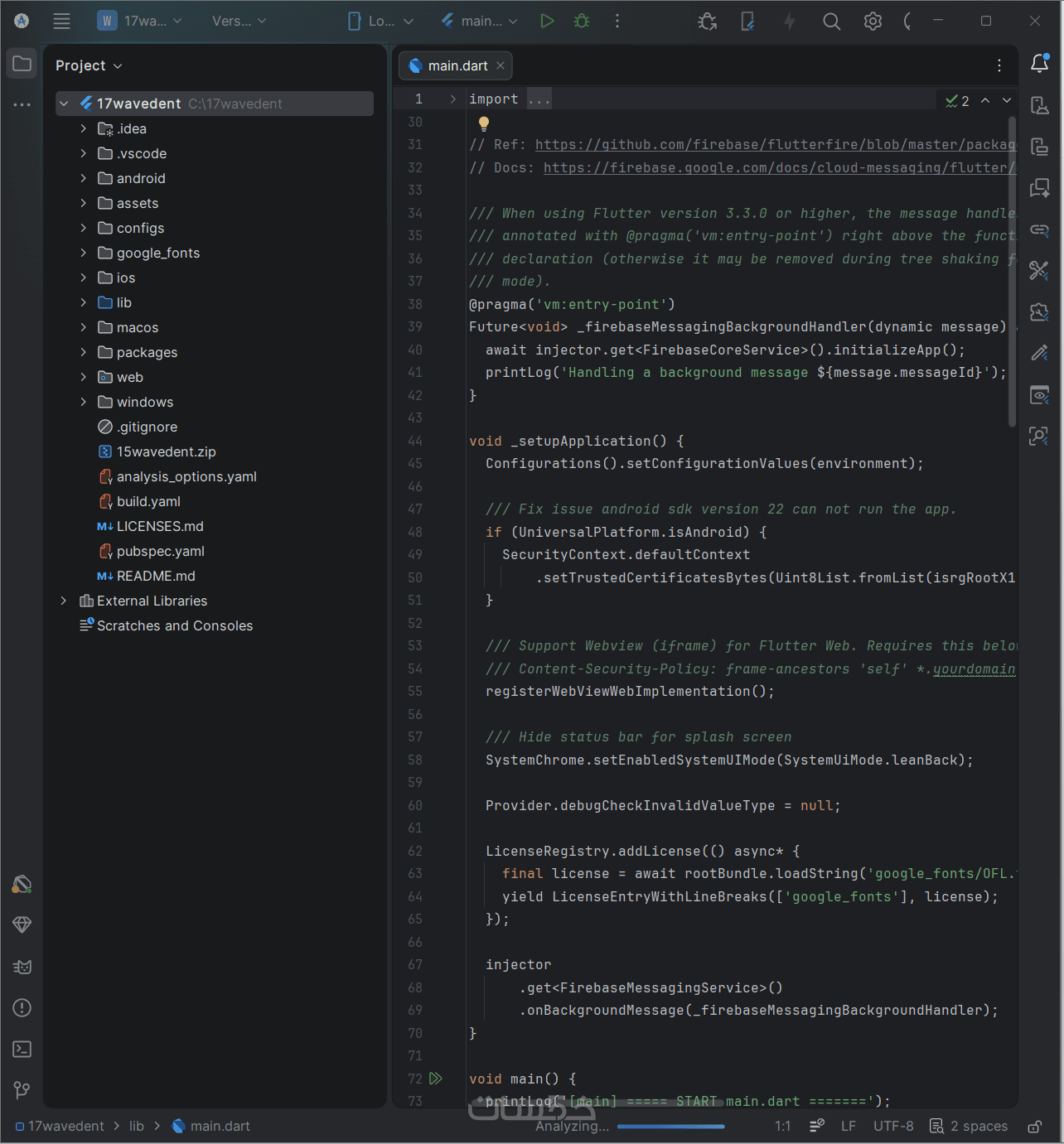Expand the lib folder

tap(83, 302)
